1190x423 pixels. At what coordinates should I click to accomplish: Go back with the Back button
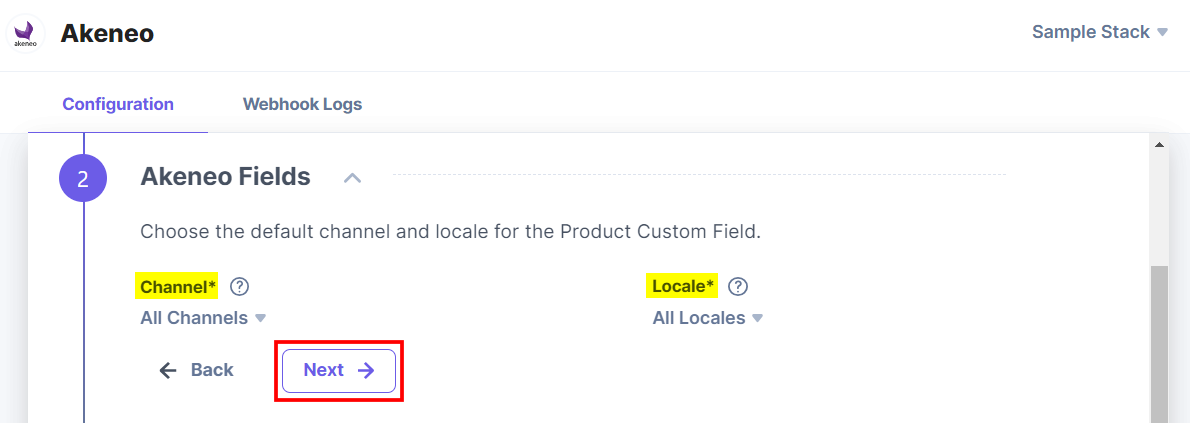(x=197, y=370)
